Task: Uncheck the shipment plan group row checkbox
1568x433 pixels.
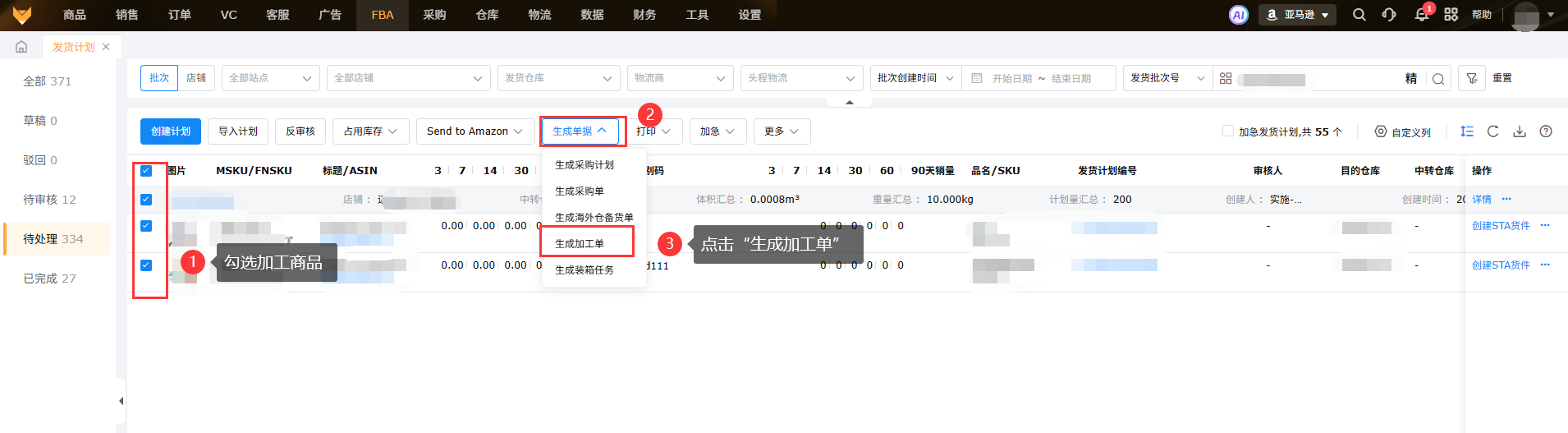Action: (146, 200)
